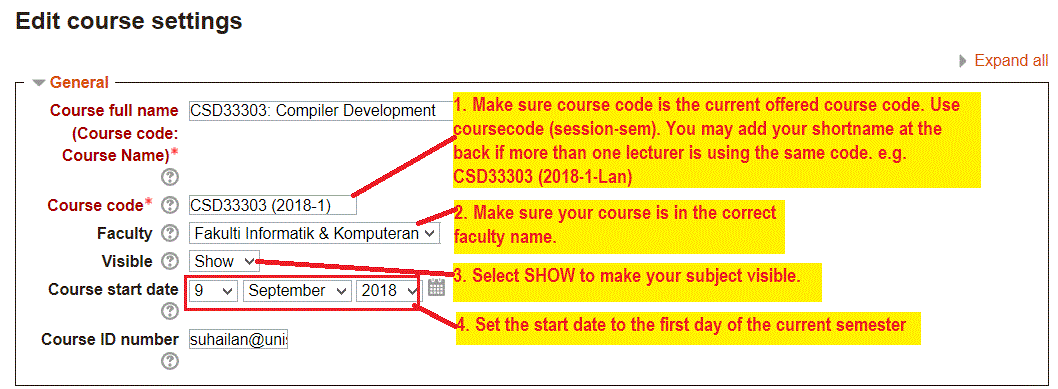The width and height of the screenshot is (1058, 389).
Task: Open the start day dropdown showing 9
Action: [213, 291]
